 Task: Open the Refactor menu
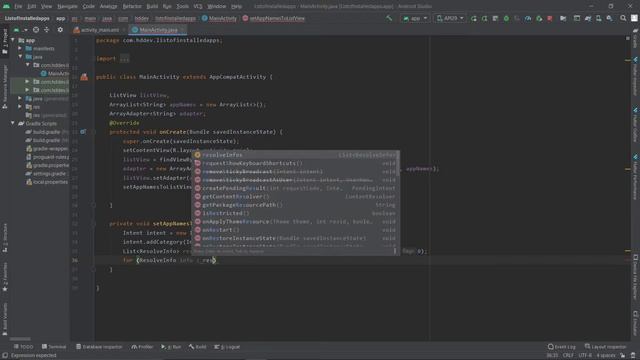(132, 6)
